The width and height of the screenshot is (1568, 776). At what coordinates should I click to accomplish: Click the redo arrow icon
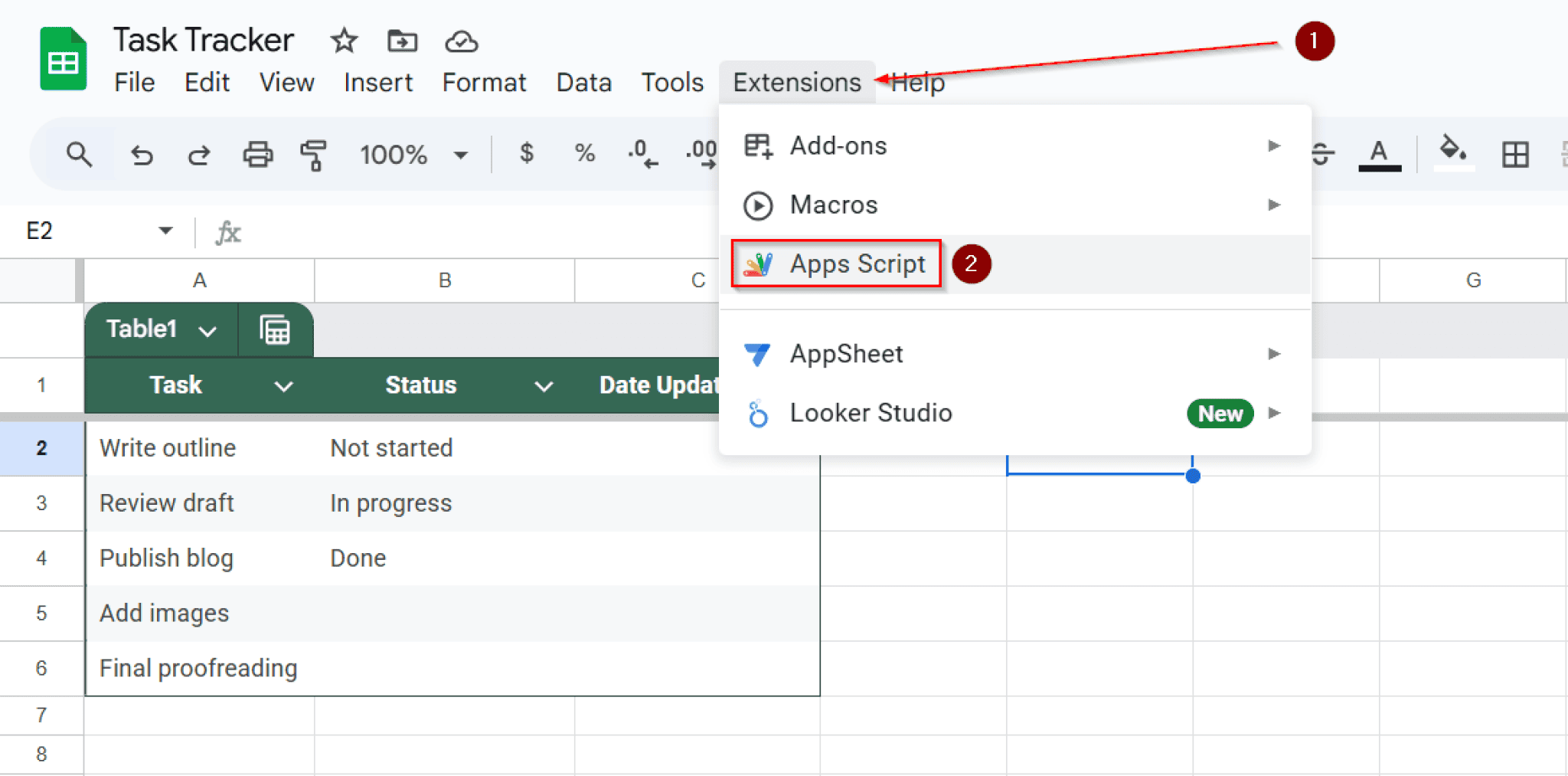click(x=199, y=155)
